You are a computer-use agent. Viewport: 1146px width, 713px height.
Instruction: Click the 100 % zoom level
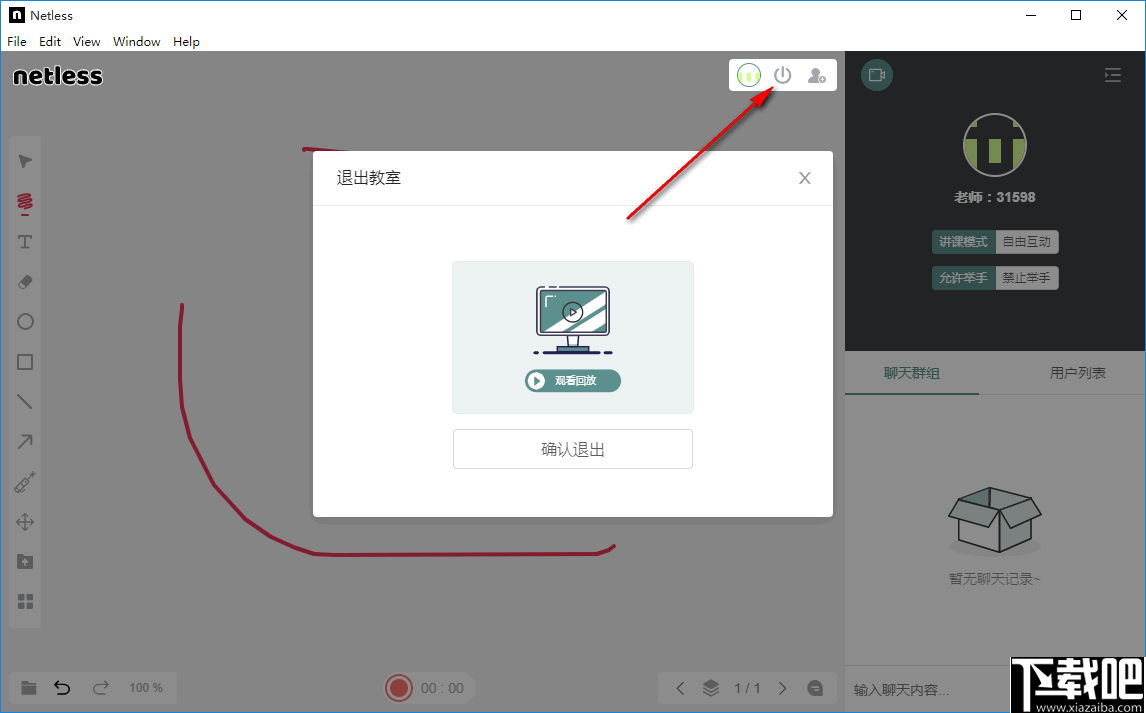tap(146, 687)
